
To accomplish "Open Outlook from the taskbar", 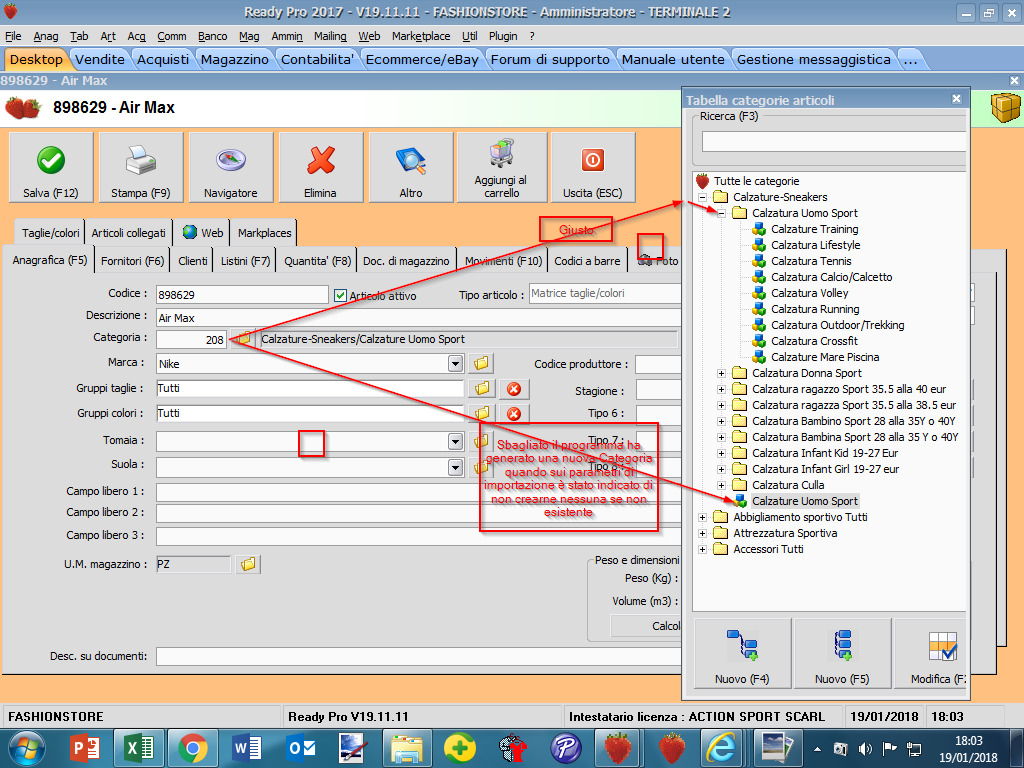I will click(x=300, y=748).
